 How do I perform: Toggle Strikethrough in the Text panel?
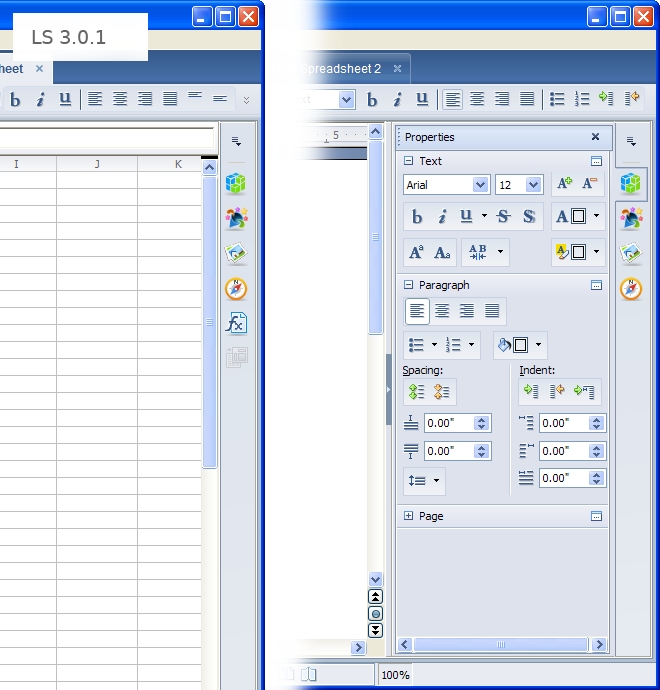(503, 216)
